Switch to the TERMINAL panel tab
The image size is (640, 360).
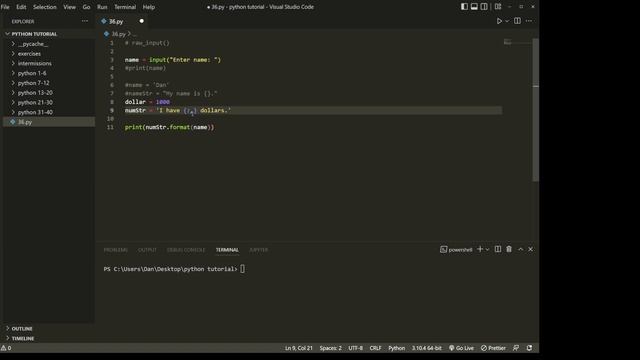click(227, 250)
